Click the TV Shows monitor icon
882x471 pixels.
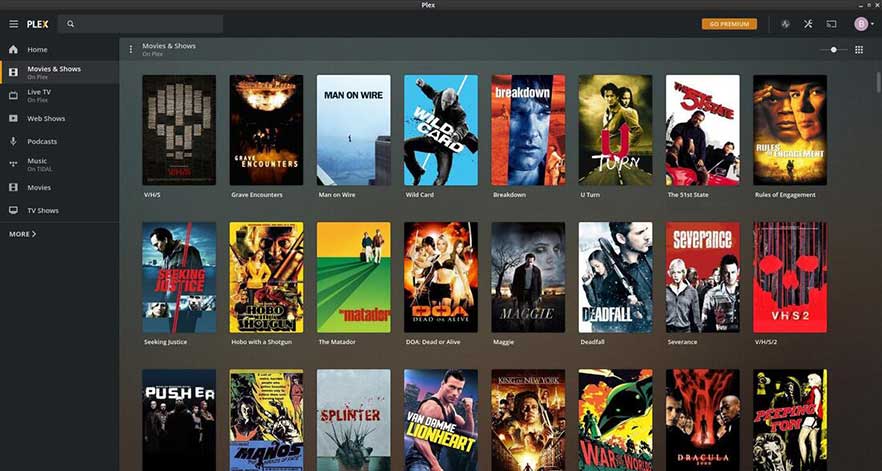click(14, 210)
